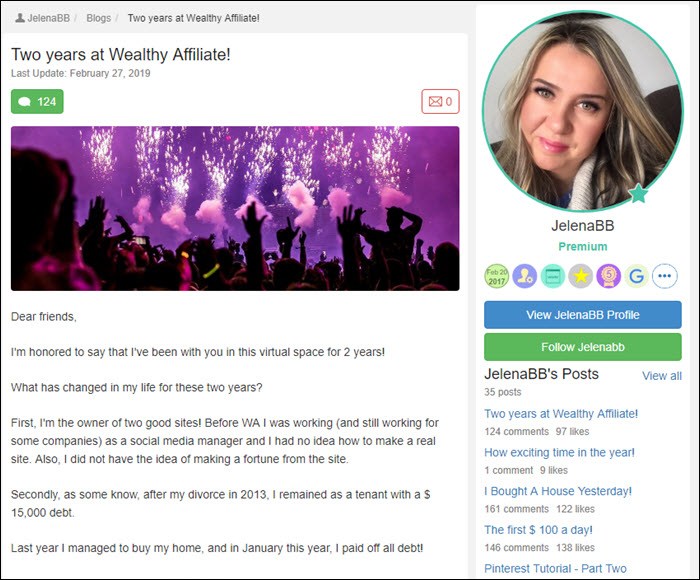
Task: Click the yellow star badge icon
Action: pyautogui.click(x=580, y=276)
